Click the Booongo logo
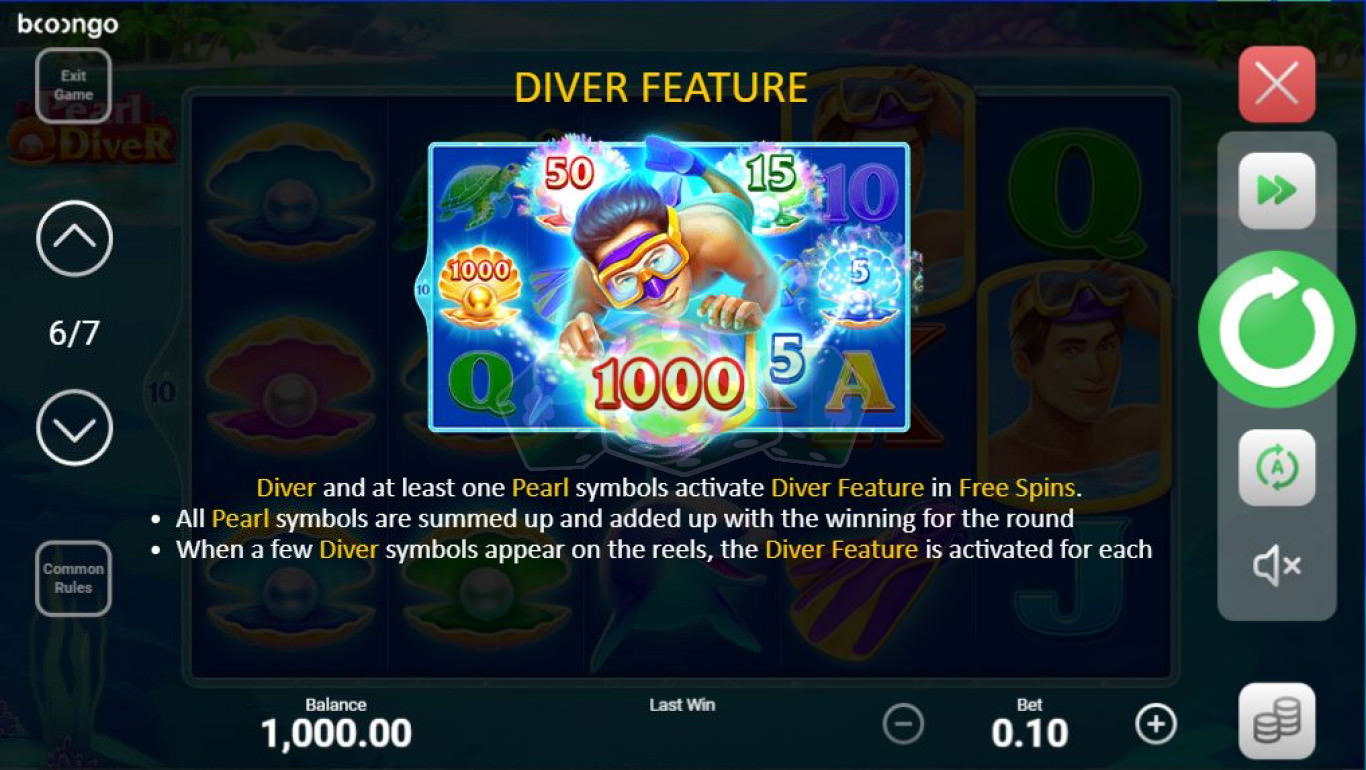The image size is (1366, 770). [68, 25]
